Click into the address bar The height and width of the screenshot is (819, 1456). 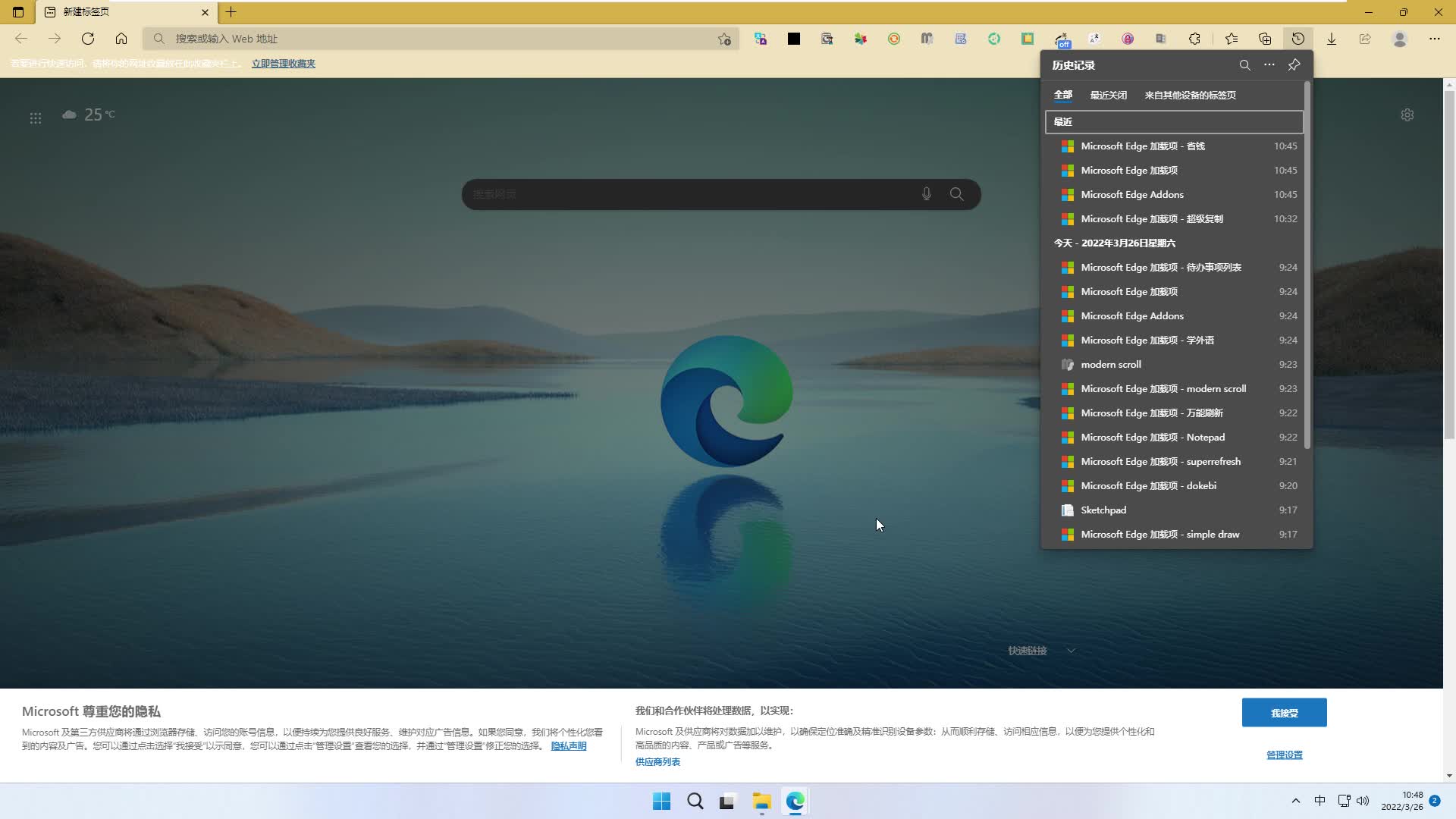click(440, 39)
